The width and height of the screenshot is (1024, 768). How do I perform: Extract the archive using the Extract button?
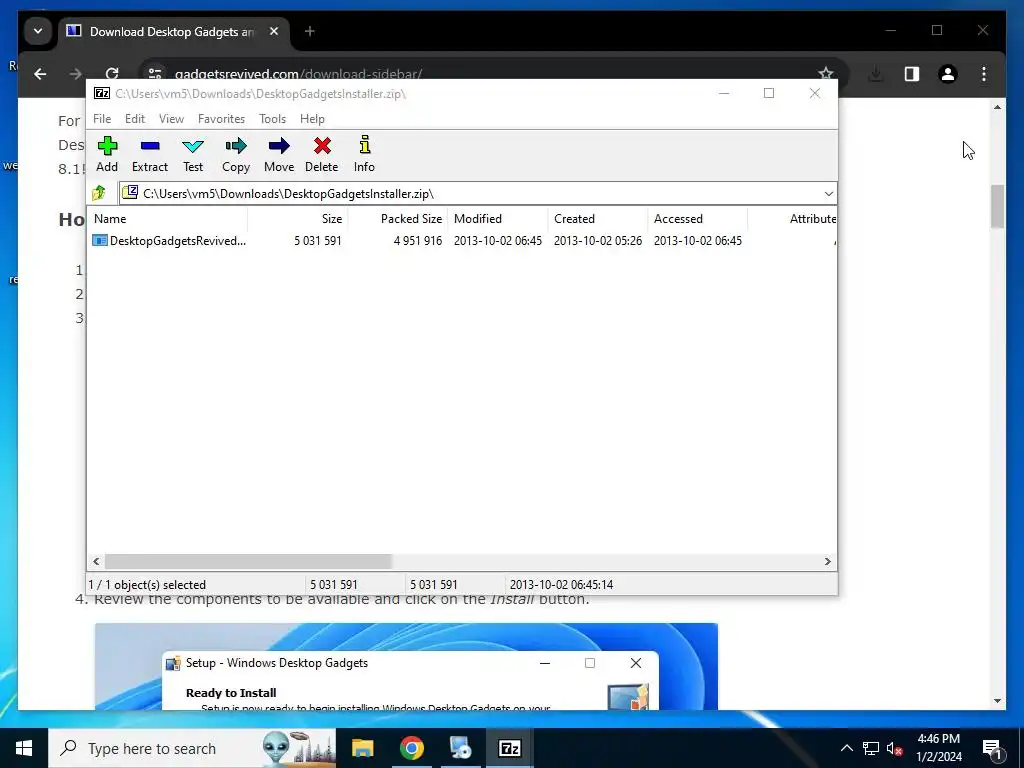150,155
